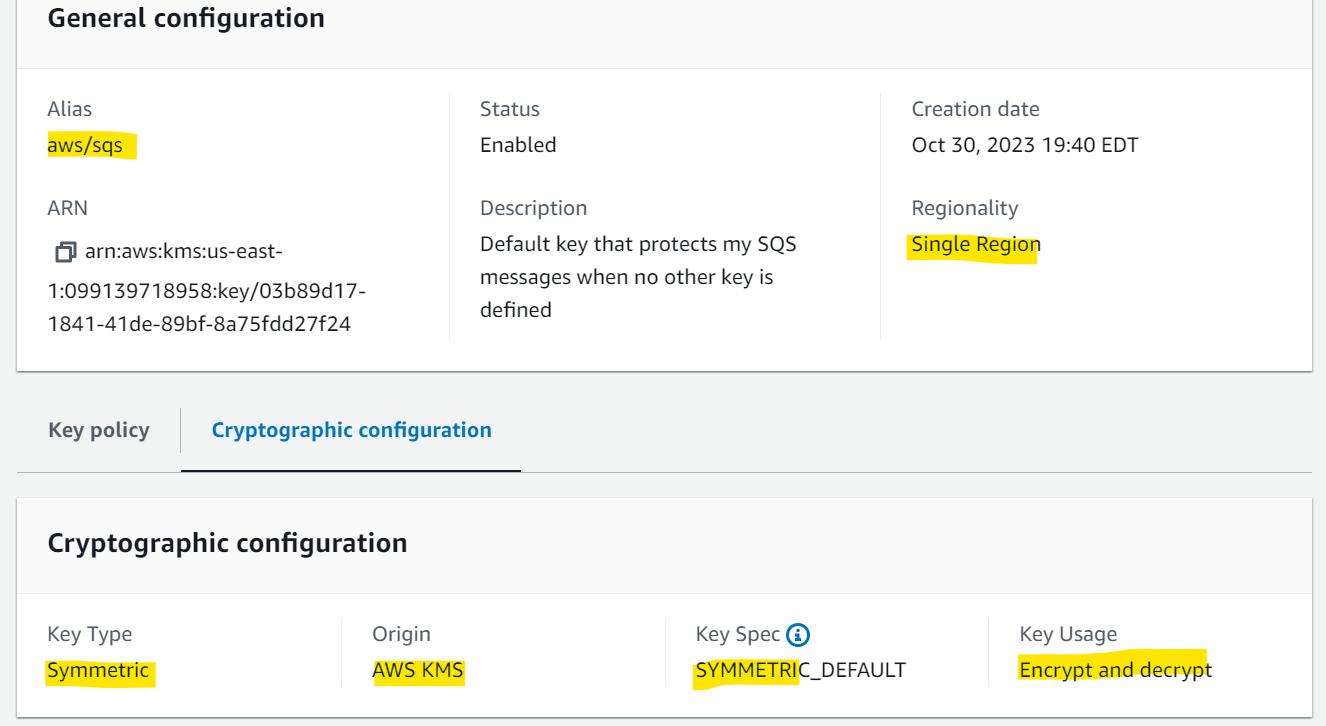Click the Symmetric key type value
Image resolution: width=1326 pixels, height=726 pixels.
pyautogui.click(x=98, y=670)
